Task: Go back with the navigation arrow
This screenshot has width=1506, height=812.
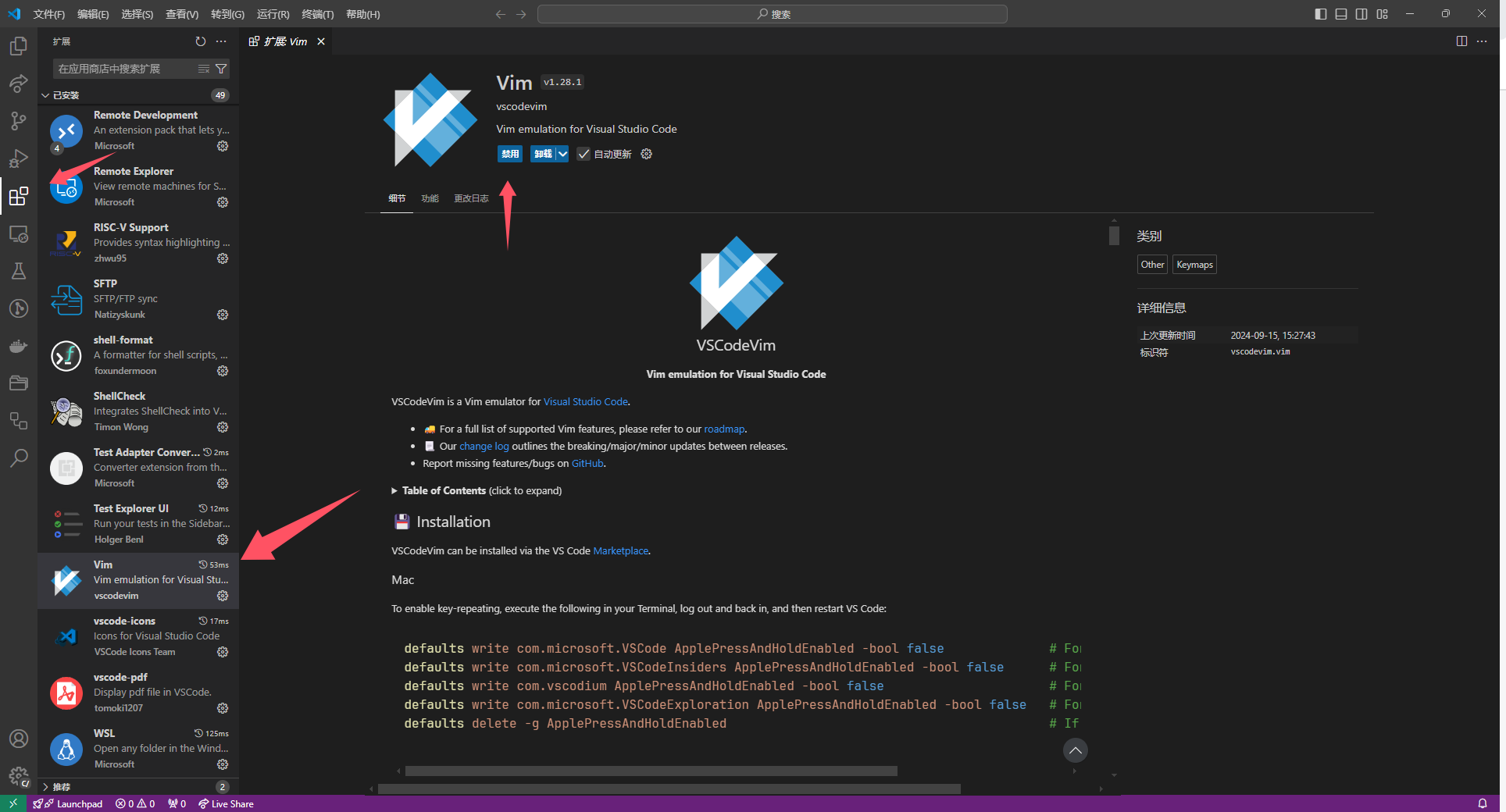Action: [501, 14]
